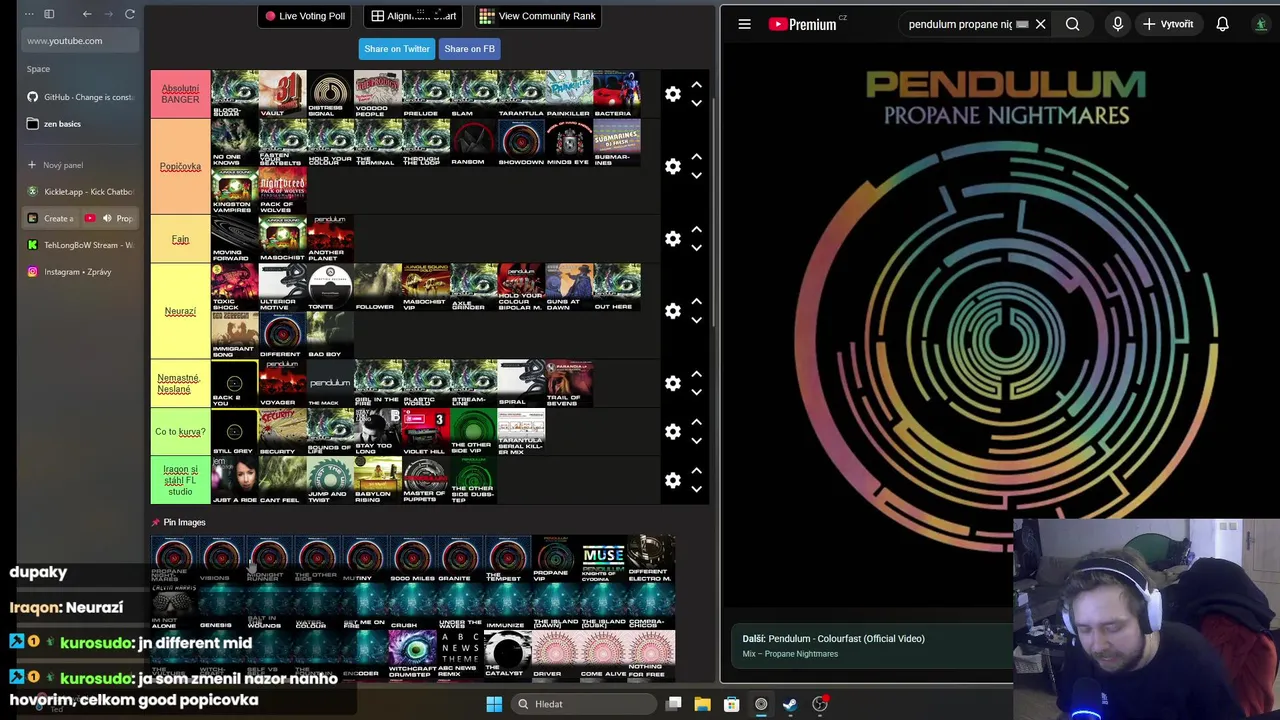Open browser three-dots menu

(x=29, y=14)
